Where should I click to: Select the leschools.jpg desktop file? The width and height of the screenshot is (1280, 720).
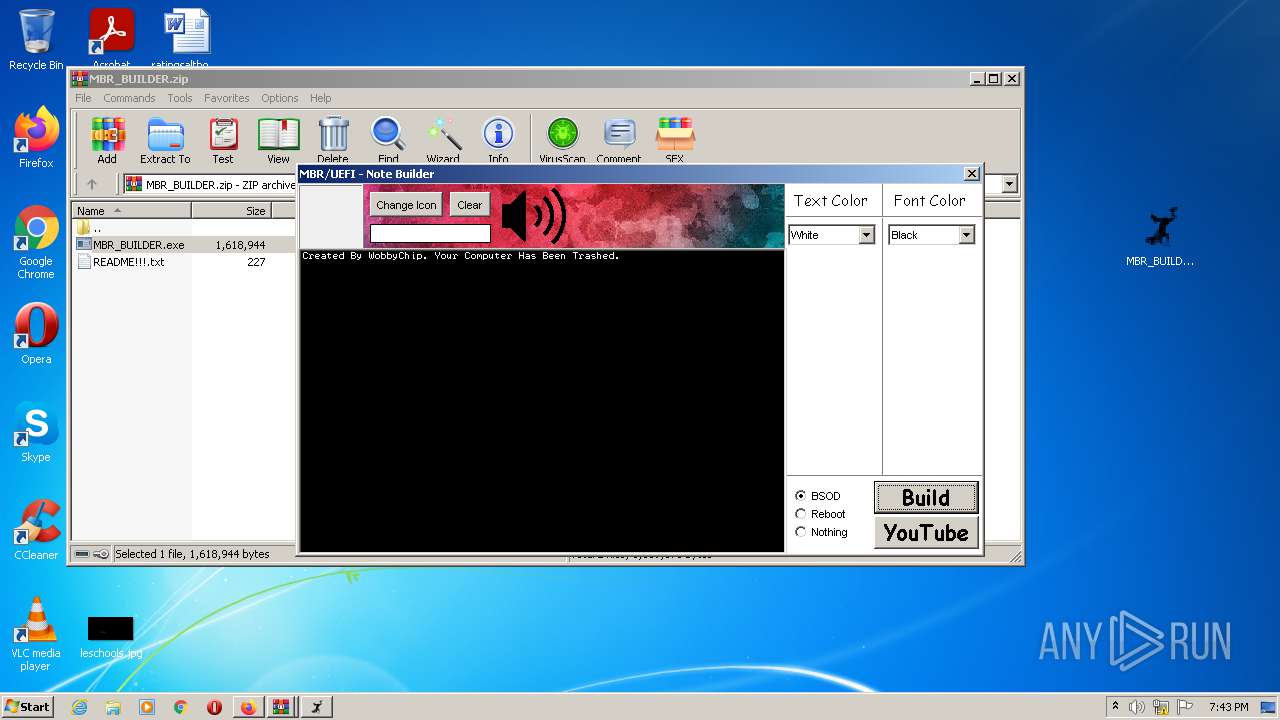[x=111, y=636]
